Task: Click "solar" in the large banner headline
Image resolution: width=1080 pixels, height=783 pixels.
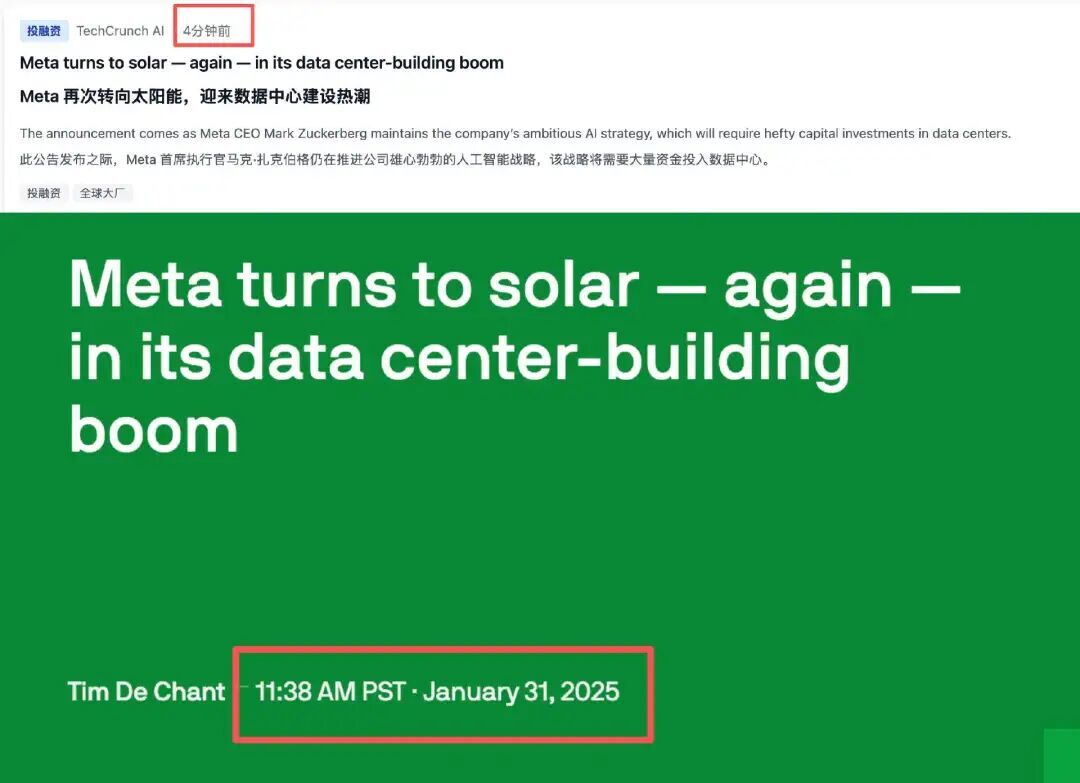Action: [562, 286]
